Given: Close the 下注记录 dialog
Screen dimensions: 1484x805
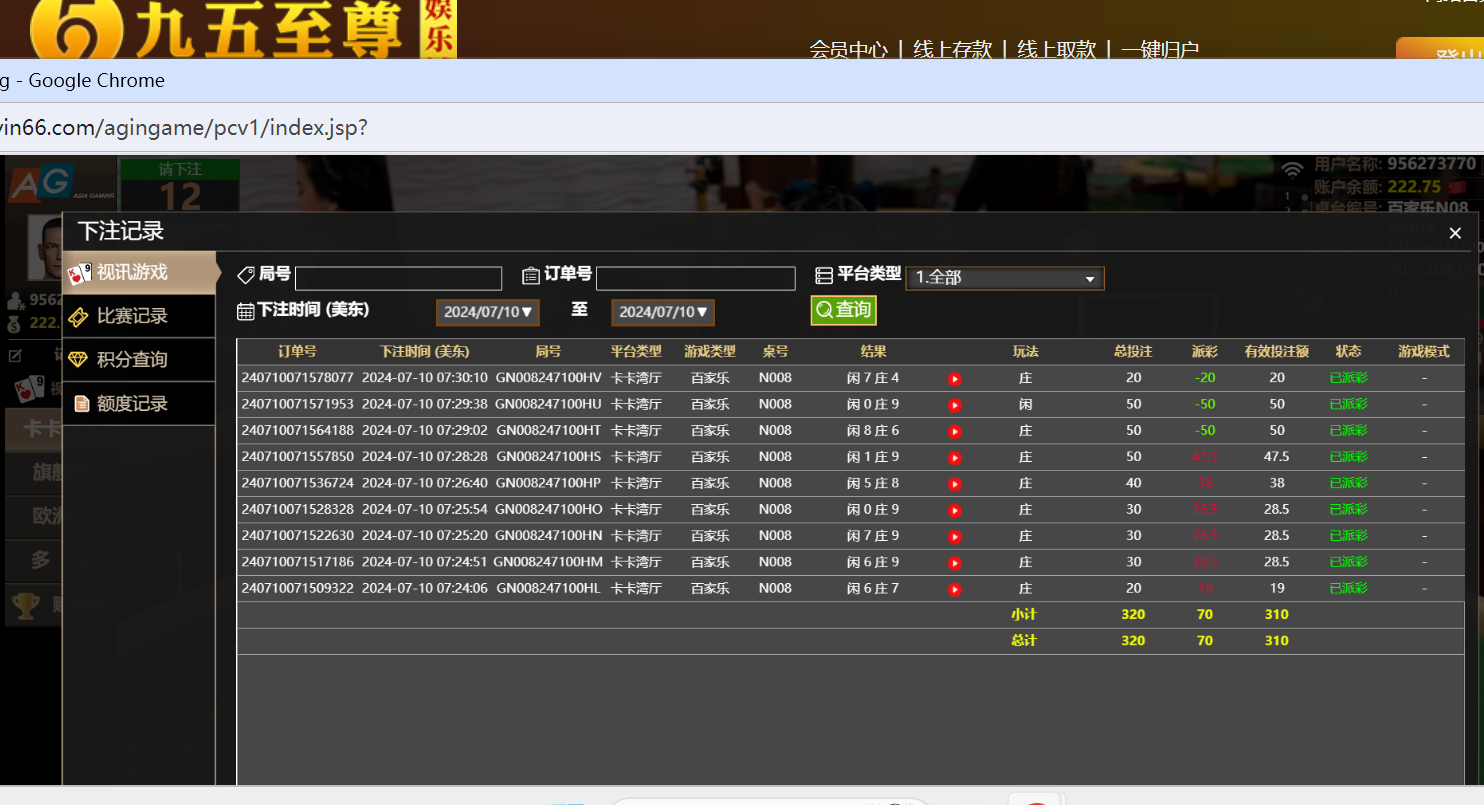Looking at the screenshot, I should point(1455,233).
